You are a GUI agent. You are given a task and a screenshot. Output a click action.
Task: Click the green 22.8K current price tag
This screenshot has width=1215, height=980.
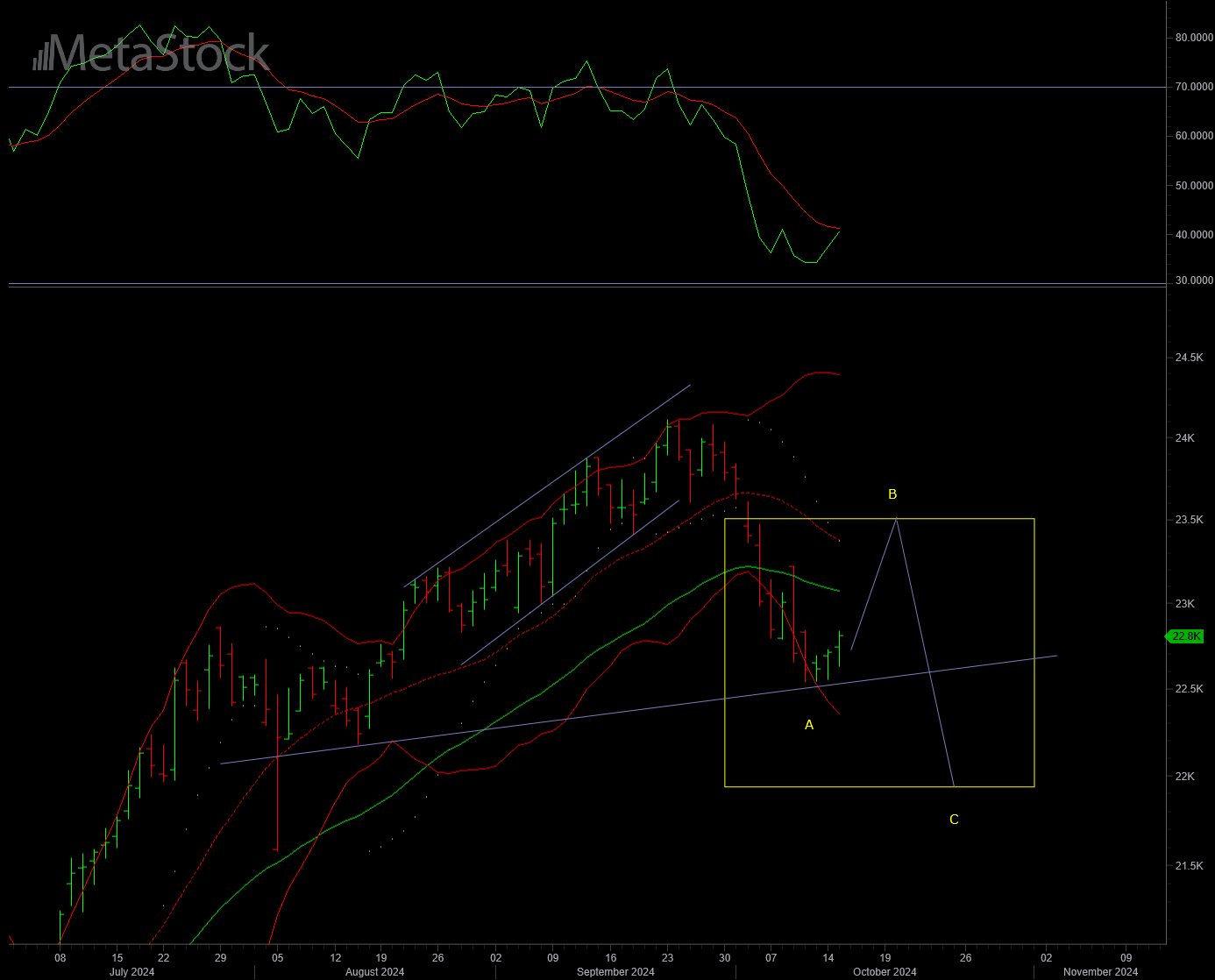pyautogui.click(x=1185, y=636)
